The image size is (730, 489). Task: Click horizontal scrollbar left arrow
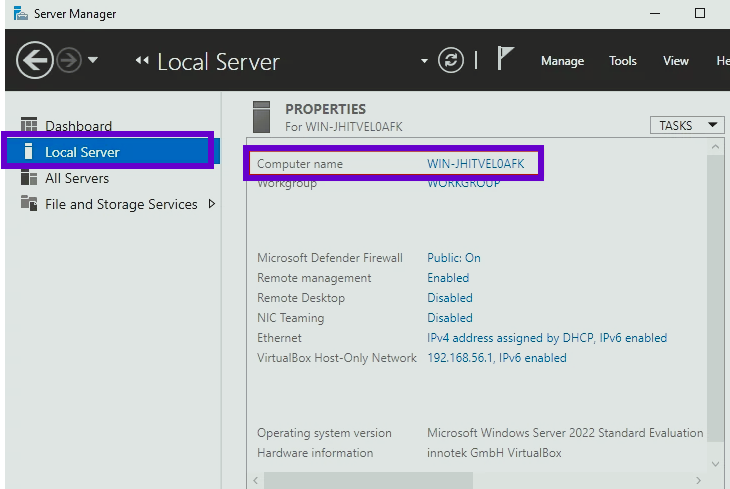point(255,480)
